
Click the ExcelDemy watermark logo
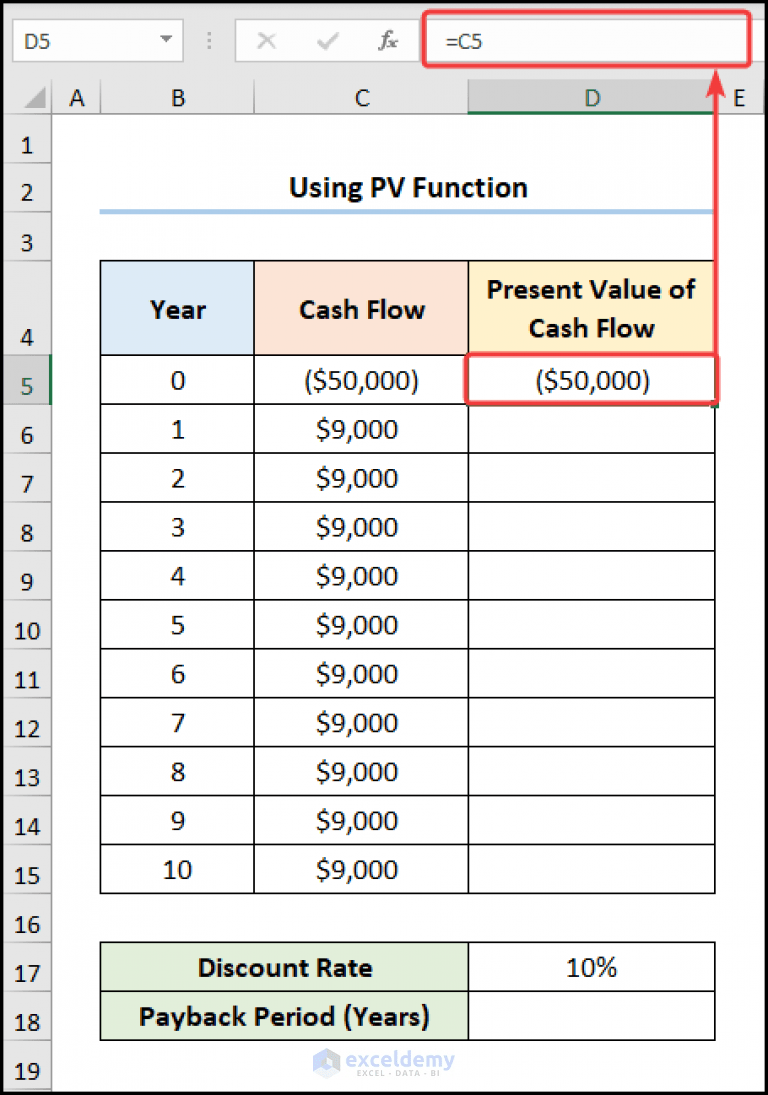point(384,1062)
